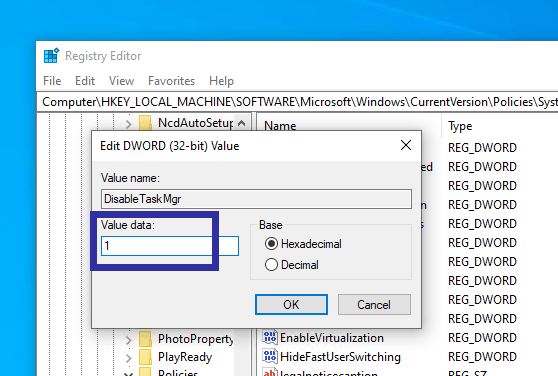Click the Registry Editor app icon in title bar
558x376 pixels.
tap(51, 55)
